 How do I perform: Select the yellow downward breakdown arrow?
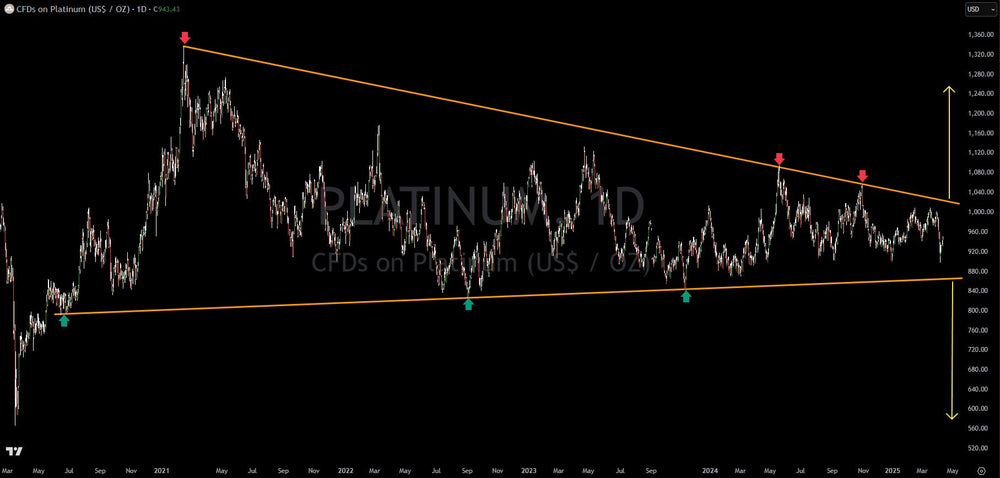(x=949, y=350)
